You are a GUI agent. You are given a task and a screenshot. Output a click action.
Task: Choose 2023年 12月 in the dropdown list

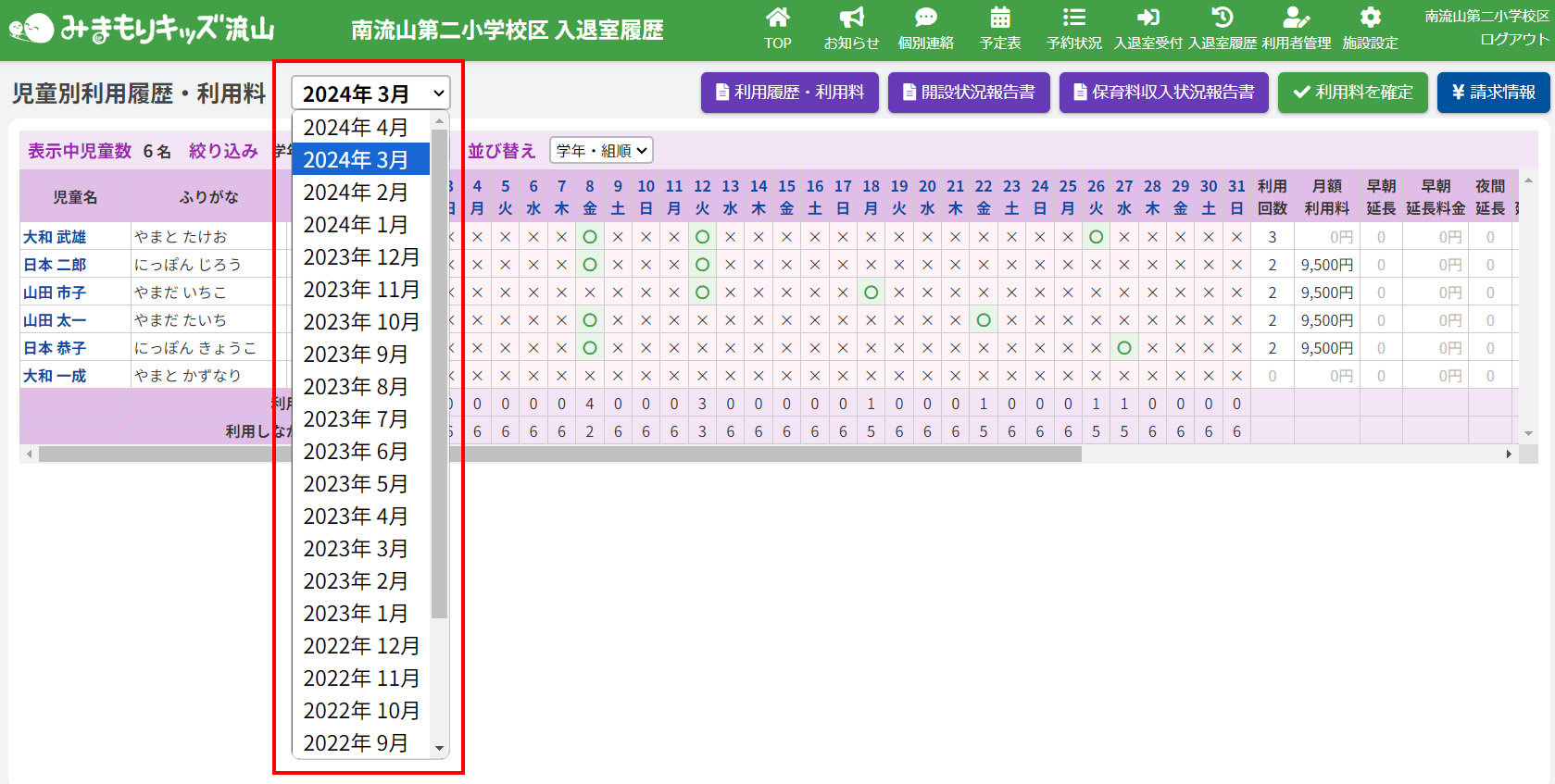coord(361,257)
